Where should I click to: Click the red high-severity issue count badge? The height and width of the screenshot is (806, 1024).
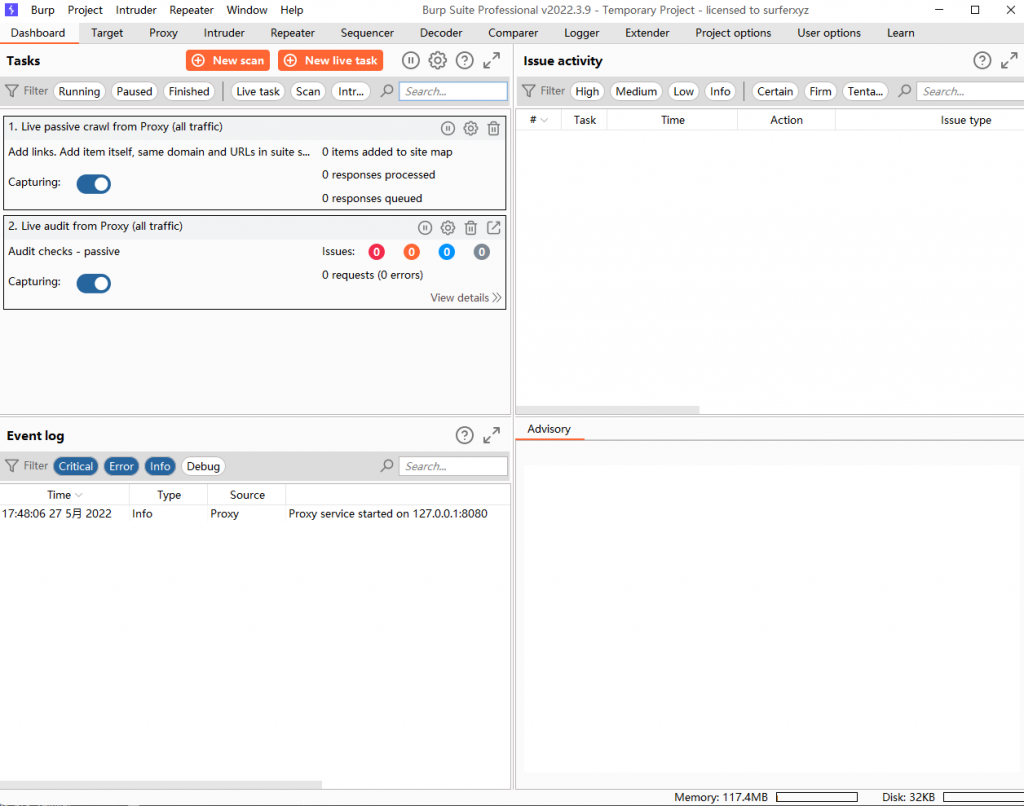377,252
